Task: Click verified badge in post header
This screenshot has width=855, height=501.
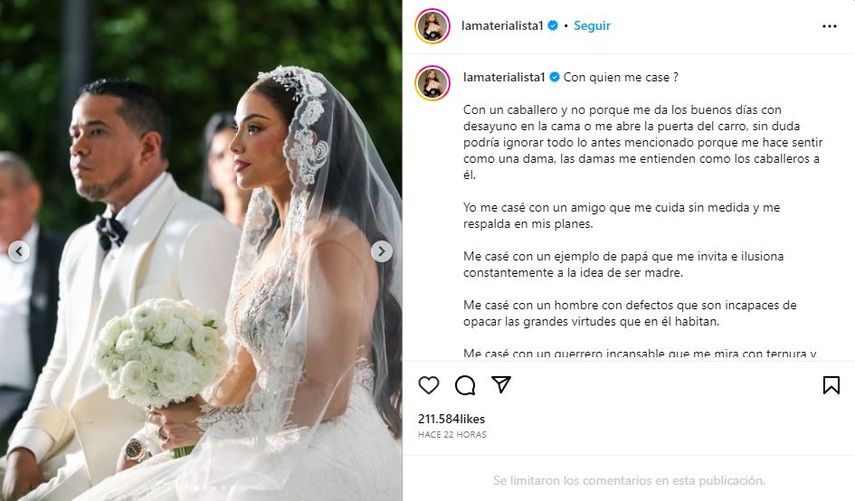Action: pyautogui.click(x=552, y=26)
